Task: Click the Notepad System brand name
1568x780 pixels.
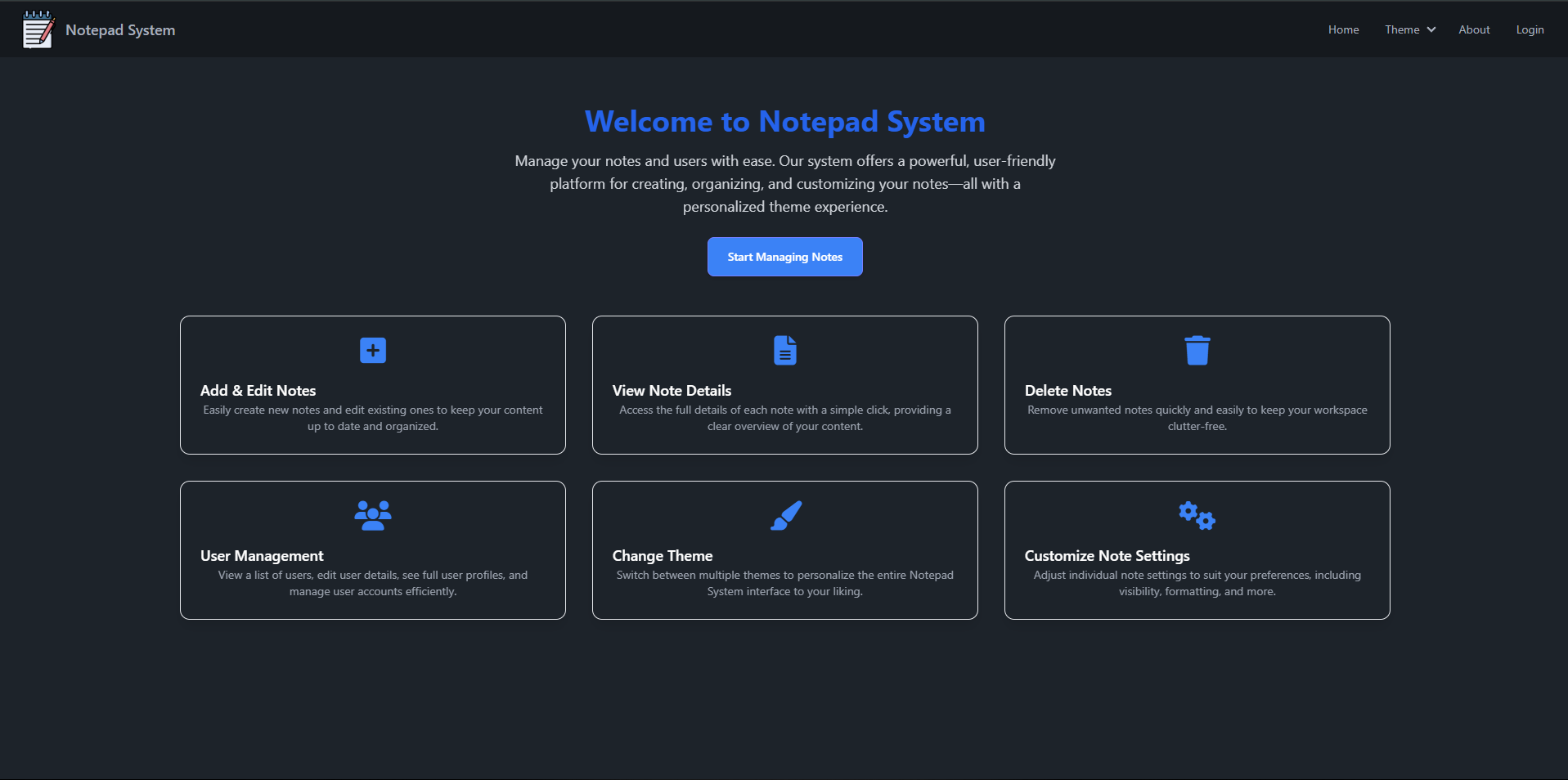Action: point(120,30)
